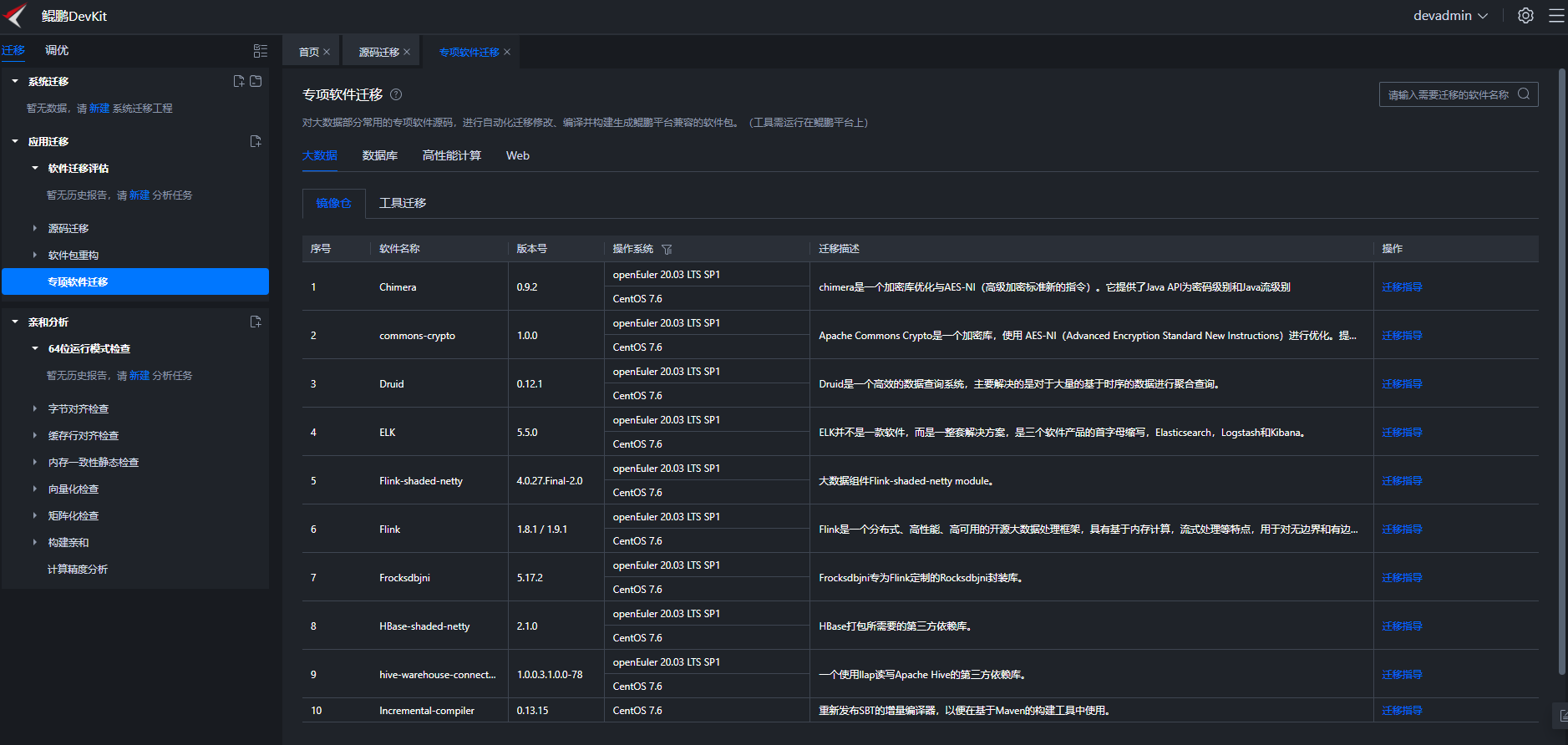Screen dimensions: 1568x745
Task: Expand the 矩阵化检查 node
Action: tap(35, 515)
